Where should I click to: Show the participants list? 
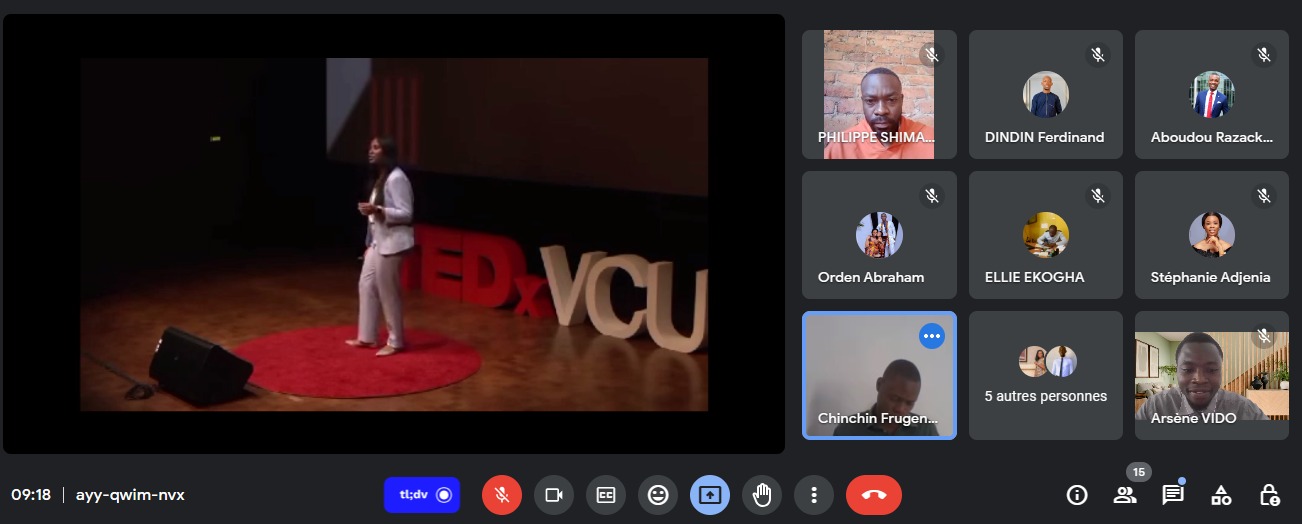1125,494
